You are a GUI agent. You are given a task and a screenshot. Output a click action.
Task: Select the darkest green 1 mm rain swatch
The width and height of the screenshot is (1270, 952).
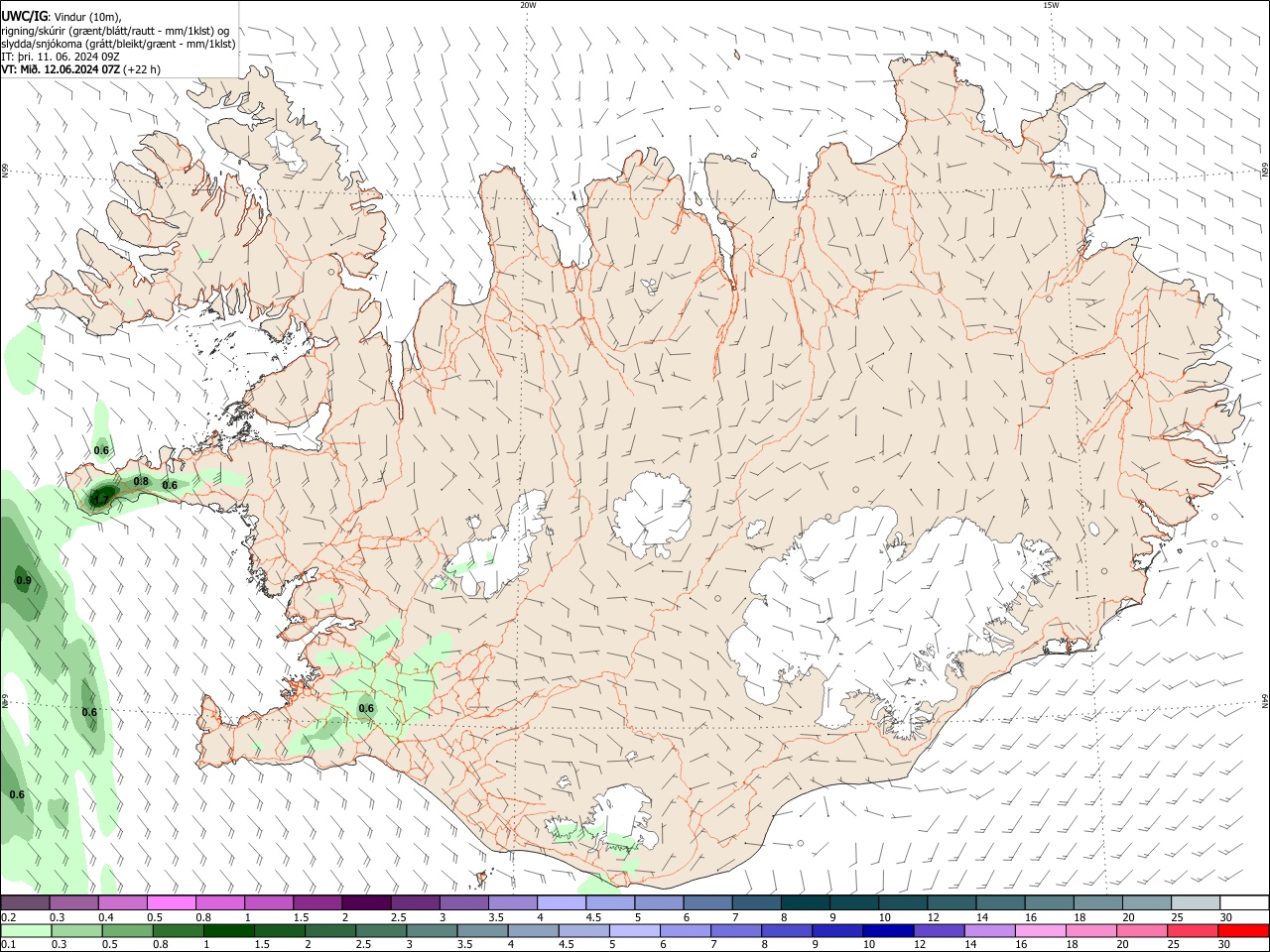click(x=228, y=931)
